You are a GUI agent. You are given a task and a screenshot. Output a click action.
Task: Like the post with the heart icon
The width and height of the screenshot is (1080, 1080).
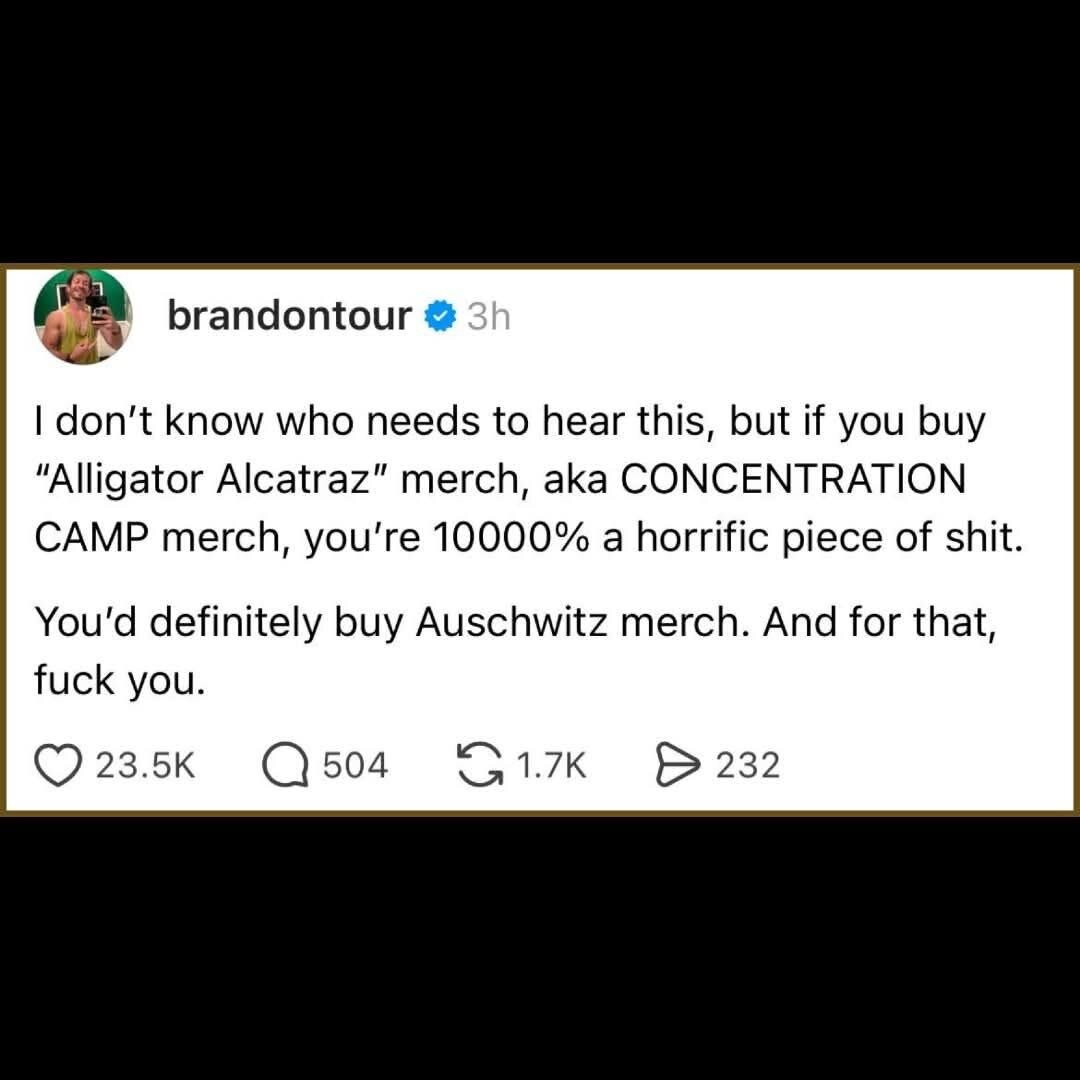[59, 765]
